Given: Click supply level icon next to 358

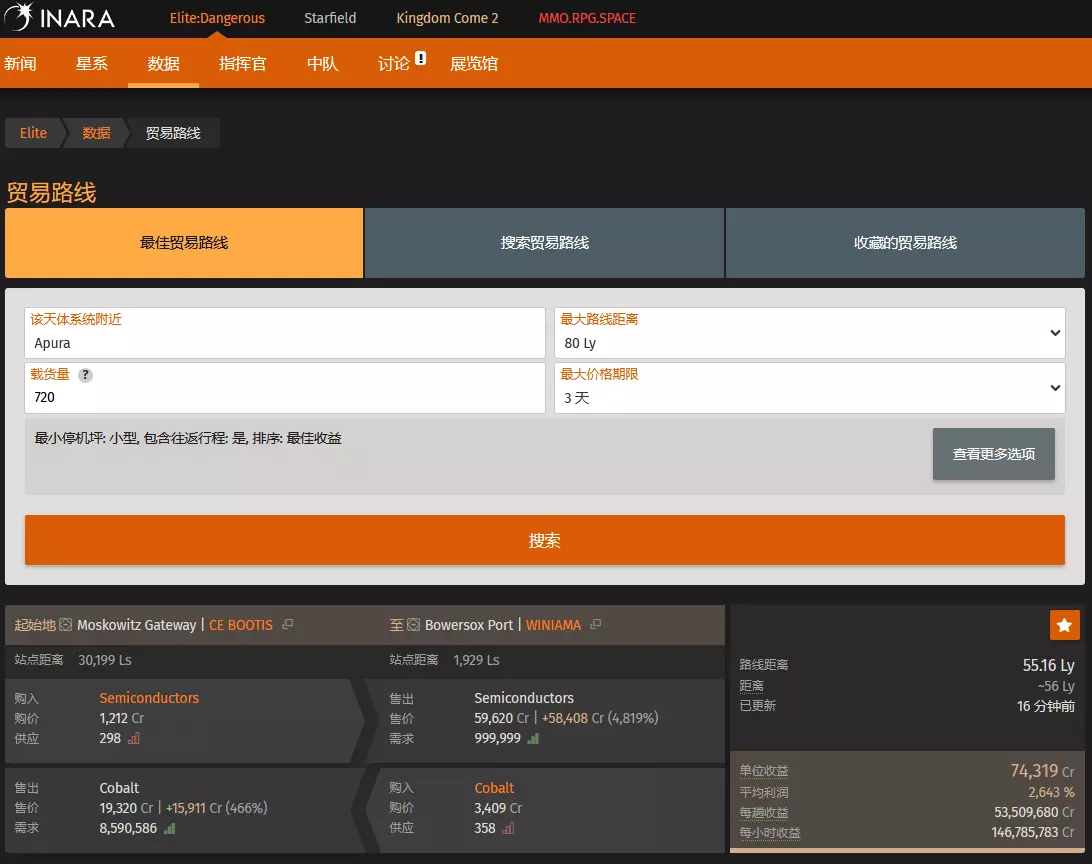Looking at the screenshot, I should 508,828.
